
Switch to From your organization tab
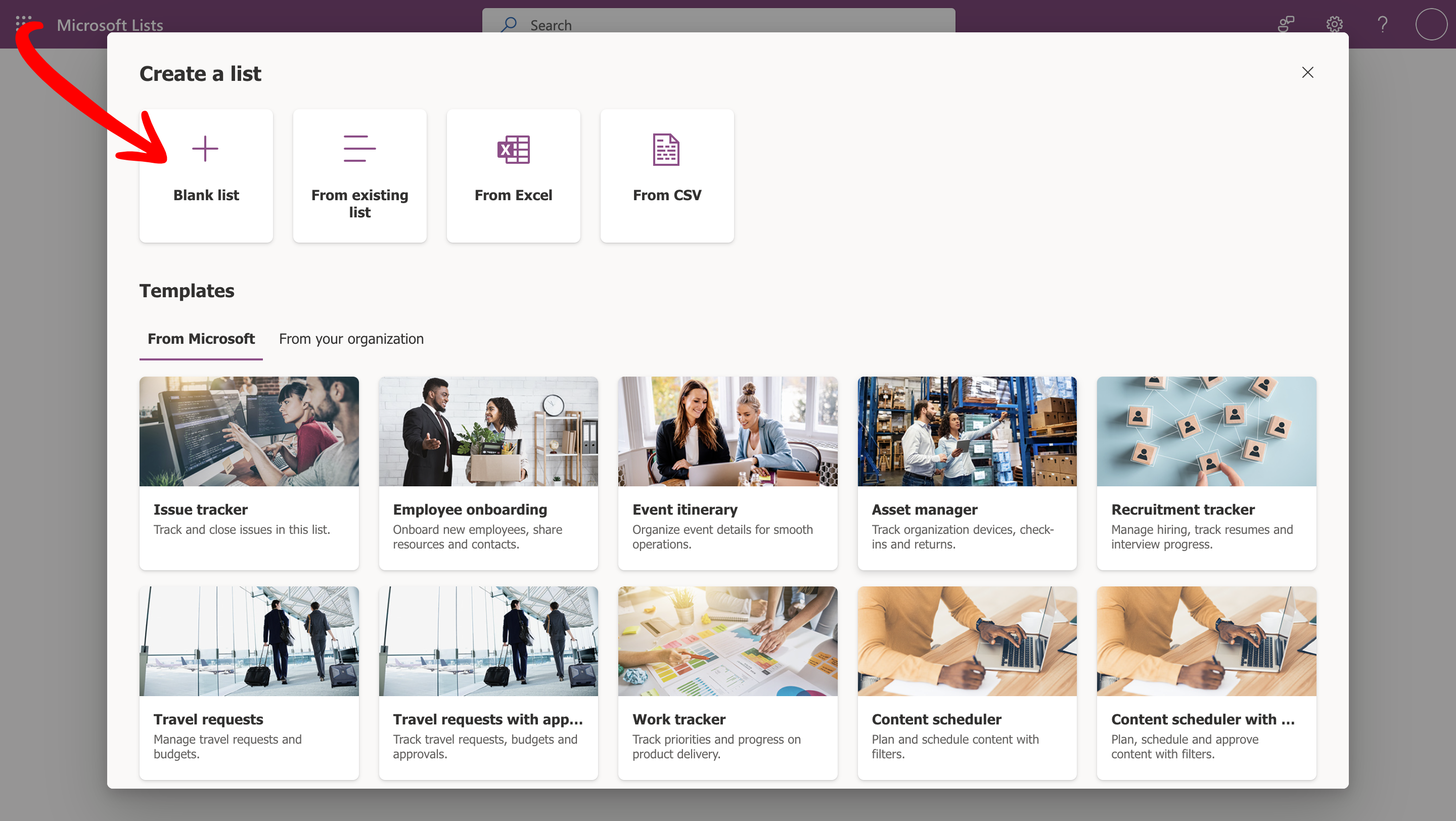[x=351, y=339]
